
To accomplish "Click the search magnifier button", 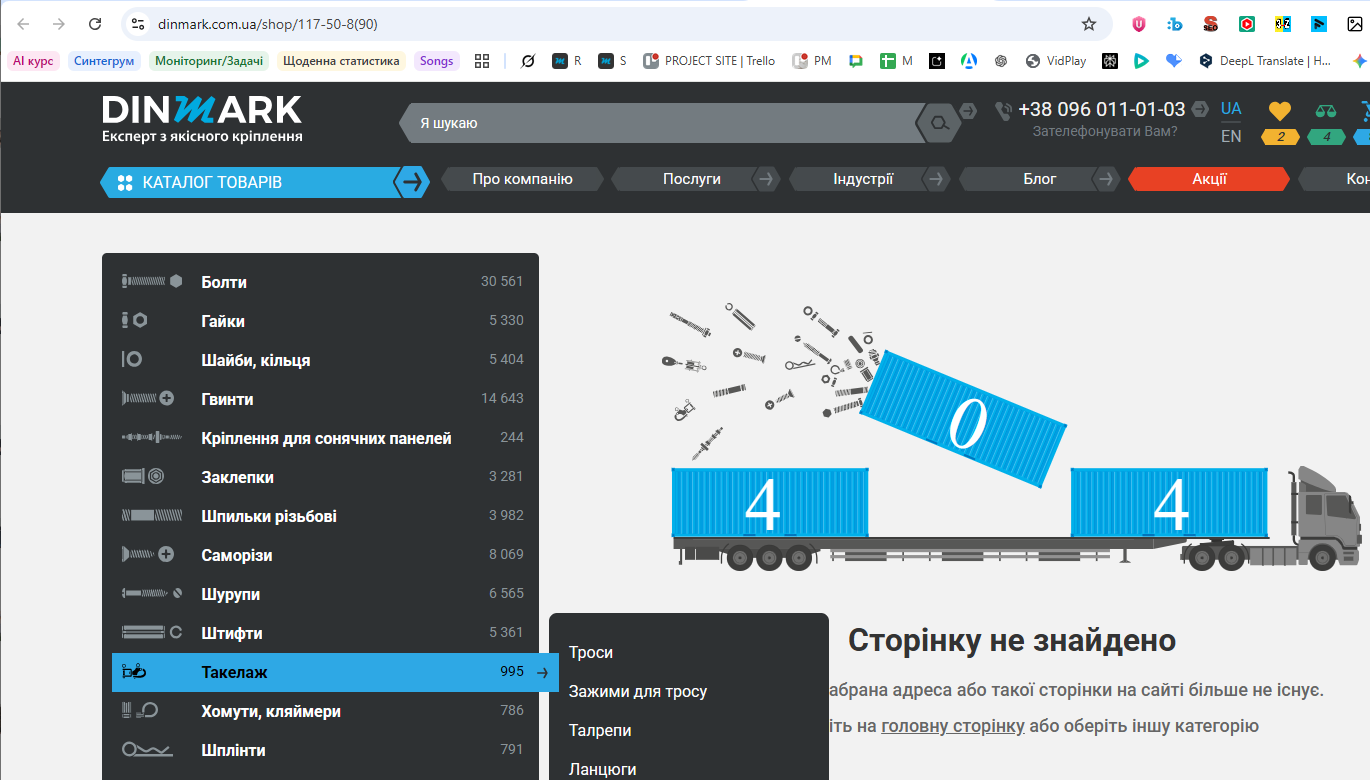I will click(x=938, y=123).
